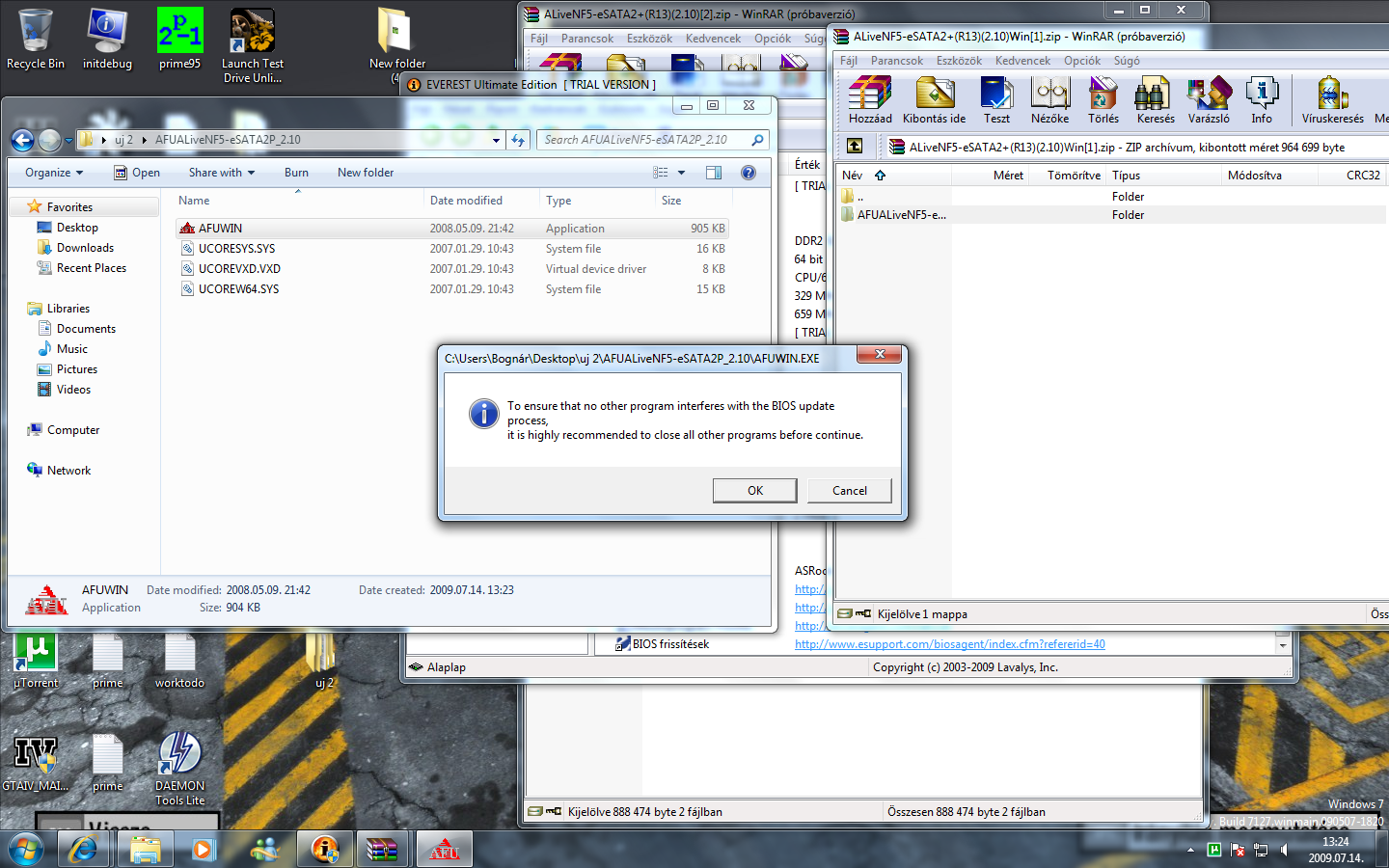
Task: Select the initdebug desktop icon
Action: 107,40
